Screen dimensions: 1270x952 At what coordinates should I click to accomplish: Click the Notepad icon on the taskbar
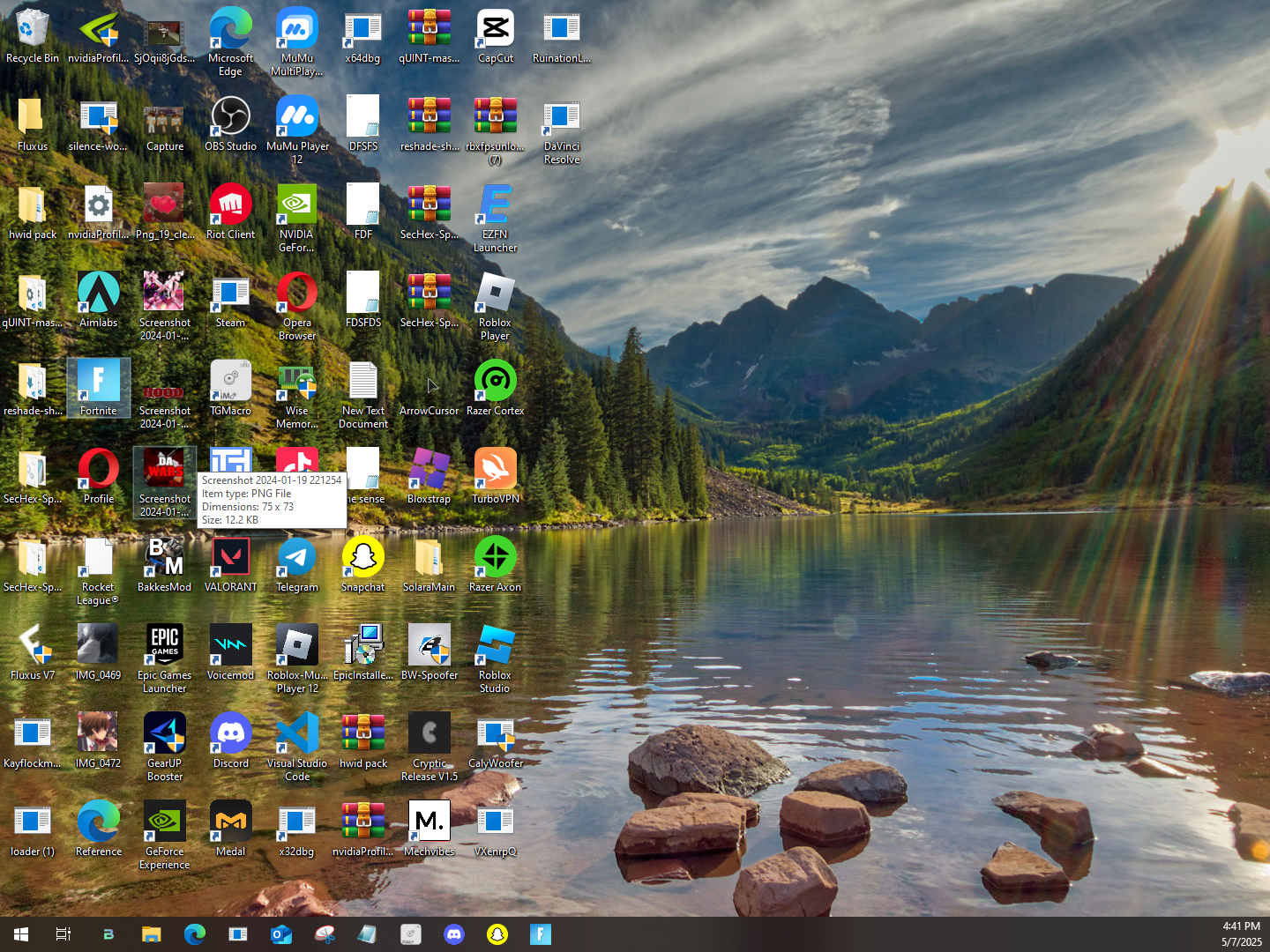coord(368,934)
